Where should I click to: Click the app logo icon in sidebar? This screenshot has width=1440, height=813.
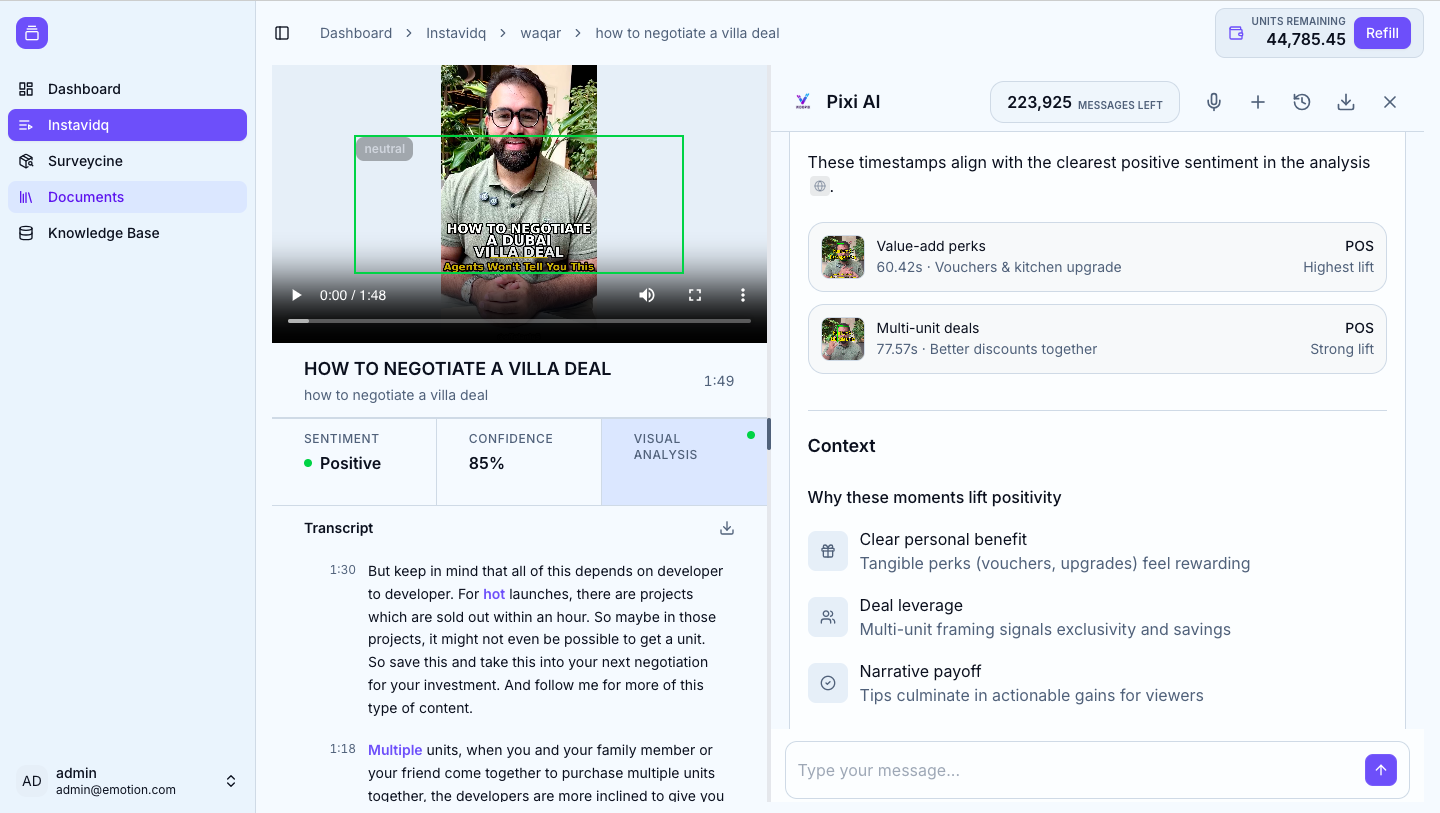32,33
